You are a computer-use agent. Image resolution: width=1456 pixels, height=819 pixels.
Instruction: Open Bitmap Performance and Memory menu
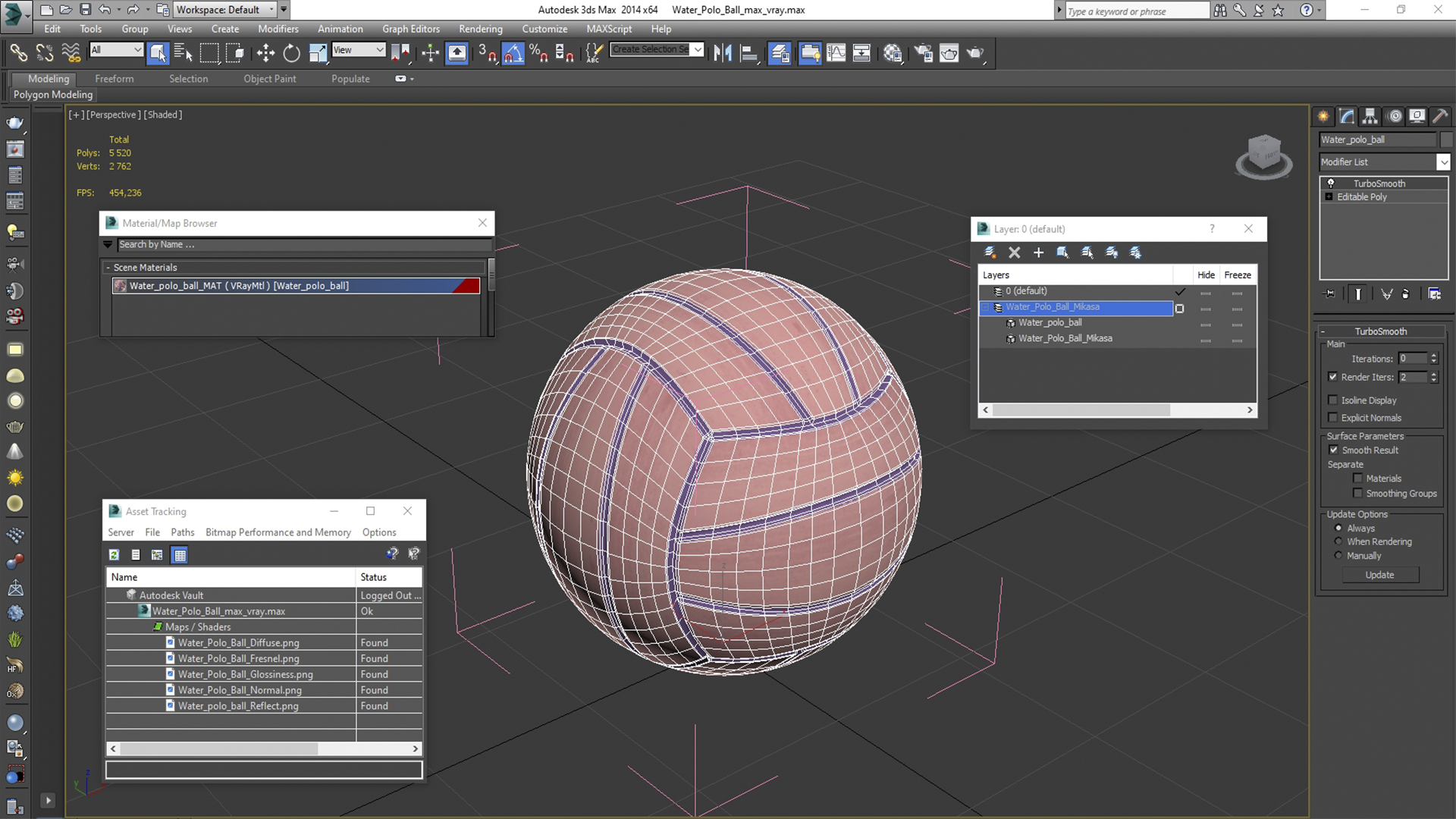point(278,532)
